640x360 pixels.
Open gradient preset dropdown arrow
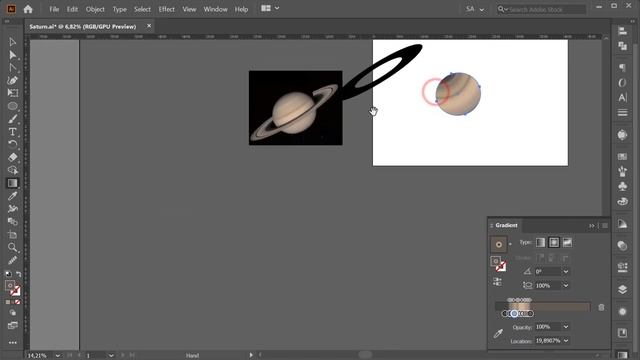(x=510, y=244)
